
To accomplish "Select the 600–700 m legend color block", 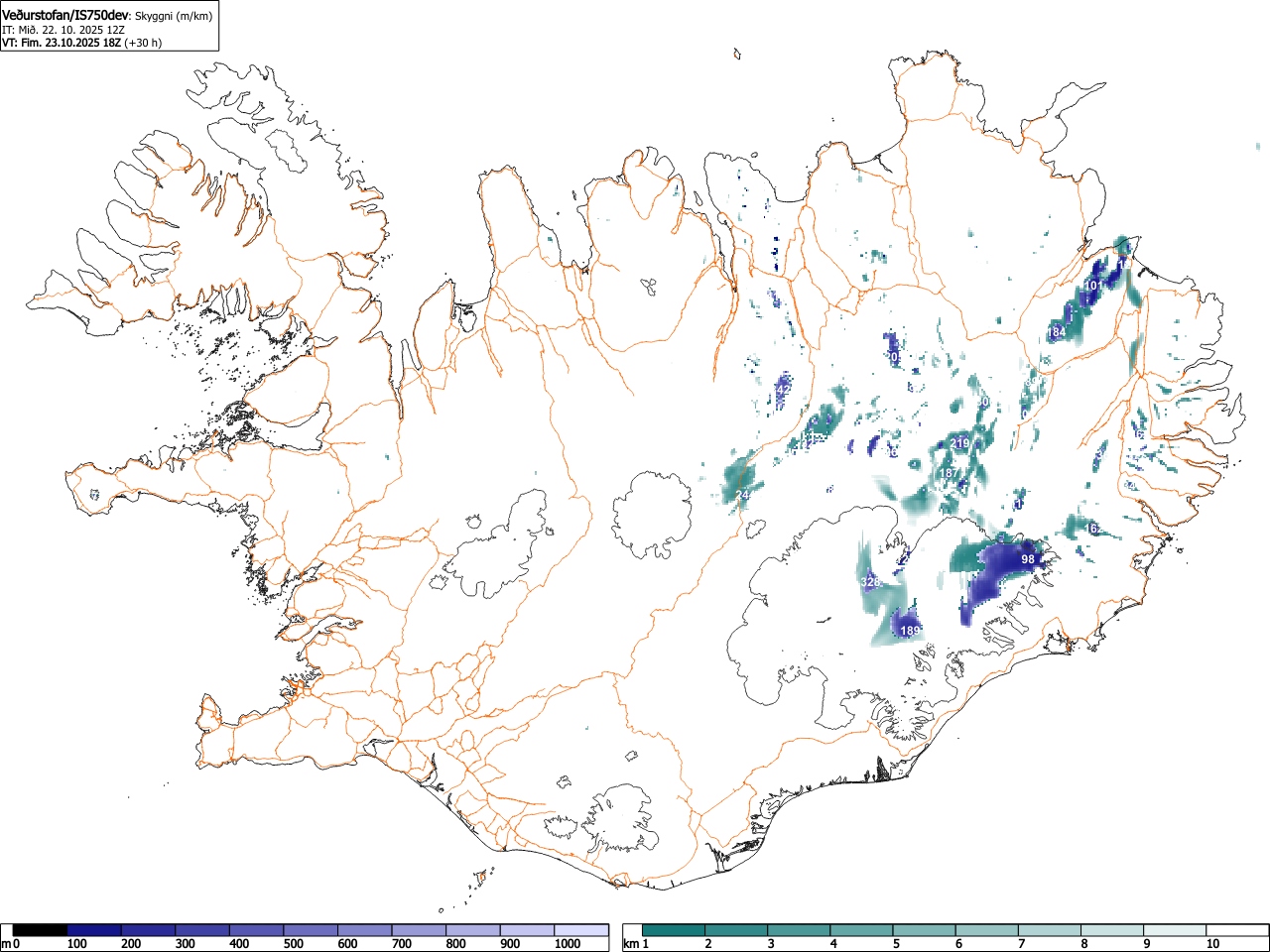I will click(x=365, y=930).
